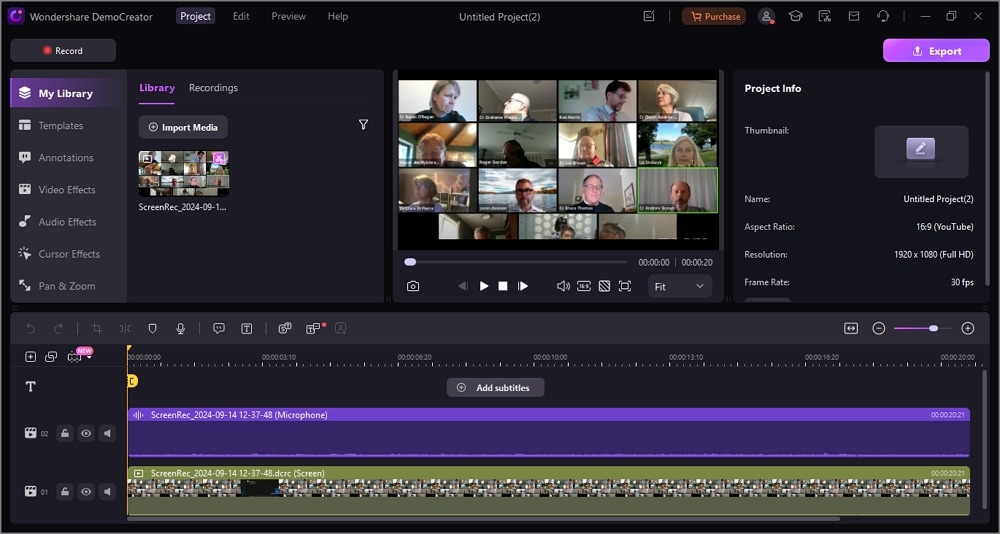1000x534 pixels.
Task: Select My Library in the sidebar
Action: pos(69,93)
